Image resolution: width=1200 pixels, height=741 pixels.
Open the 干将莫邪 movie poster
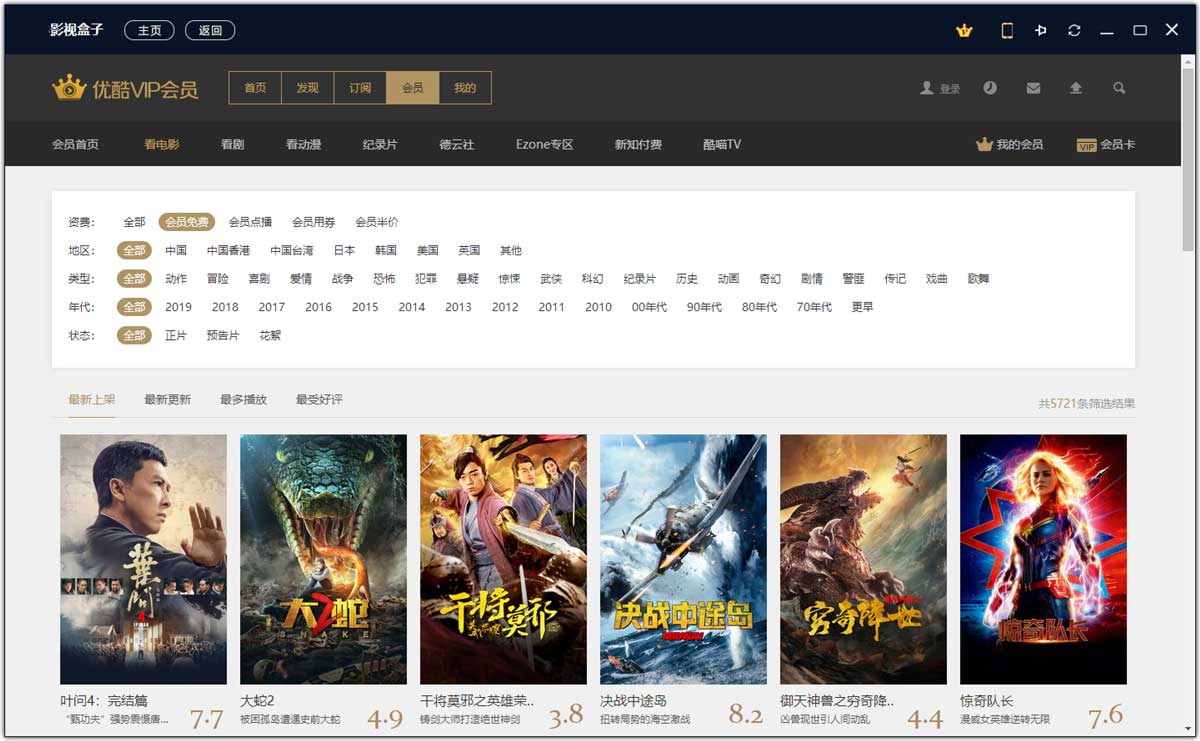503,559
